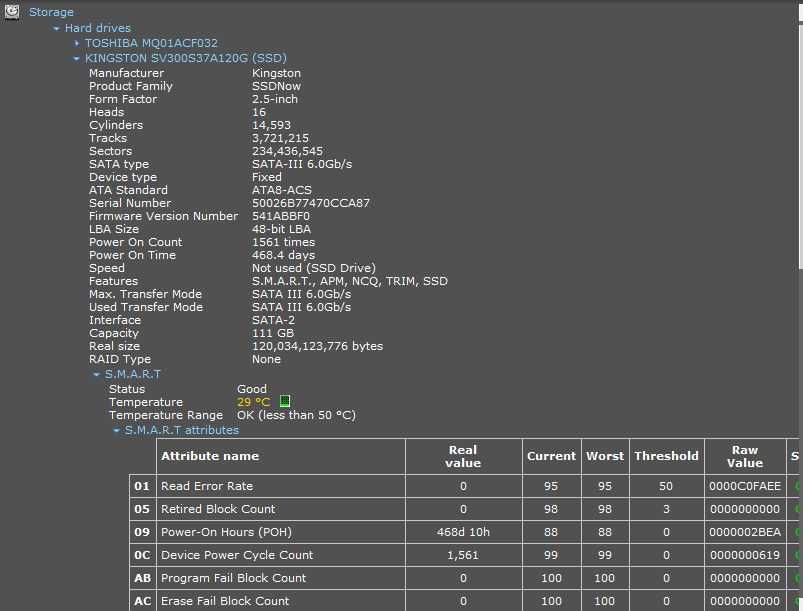Screen dimensions: 803x611
Task: Click raw value 0000000619
Action: (x=745, y=555)
